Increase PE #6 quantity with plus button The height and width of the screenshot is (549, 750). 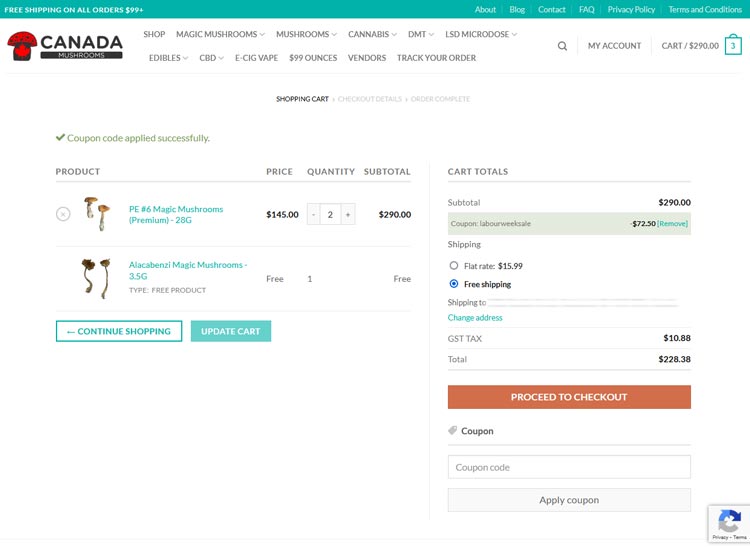pos(348,214)
